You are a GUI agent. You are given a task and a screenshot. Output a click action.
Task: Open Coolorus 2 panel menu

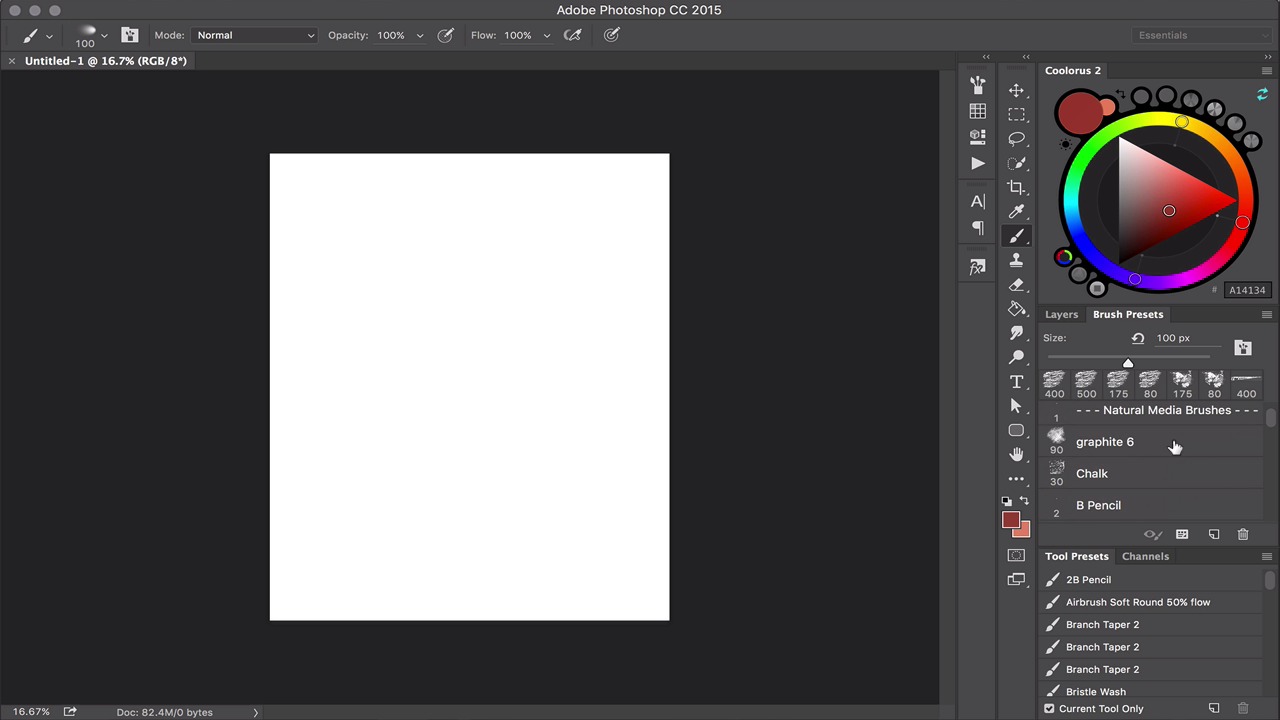click(1266, 71)
